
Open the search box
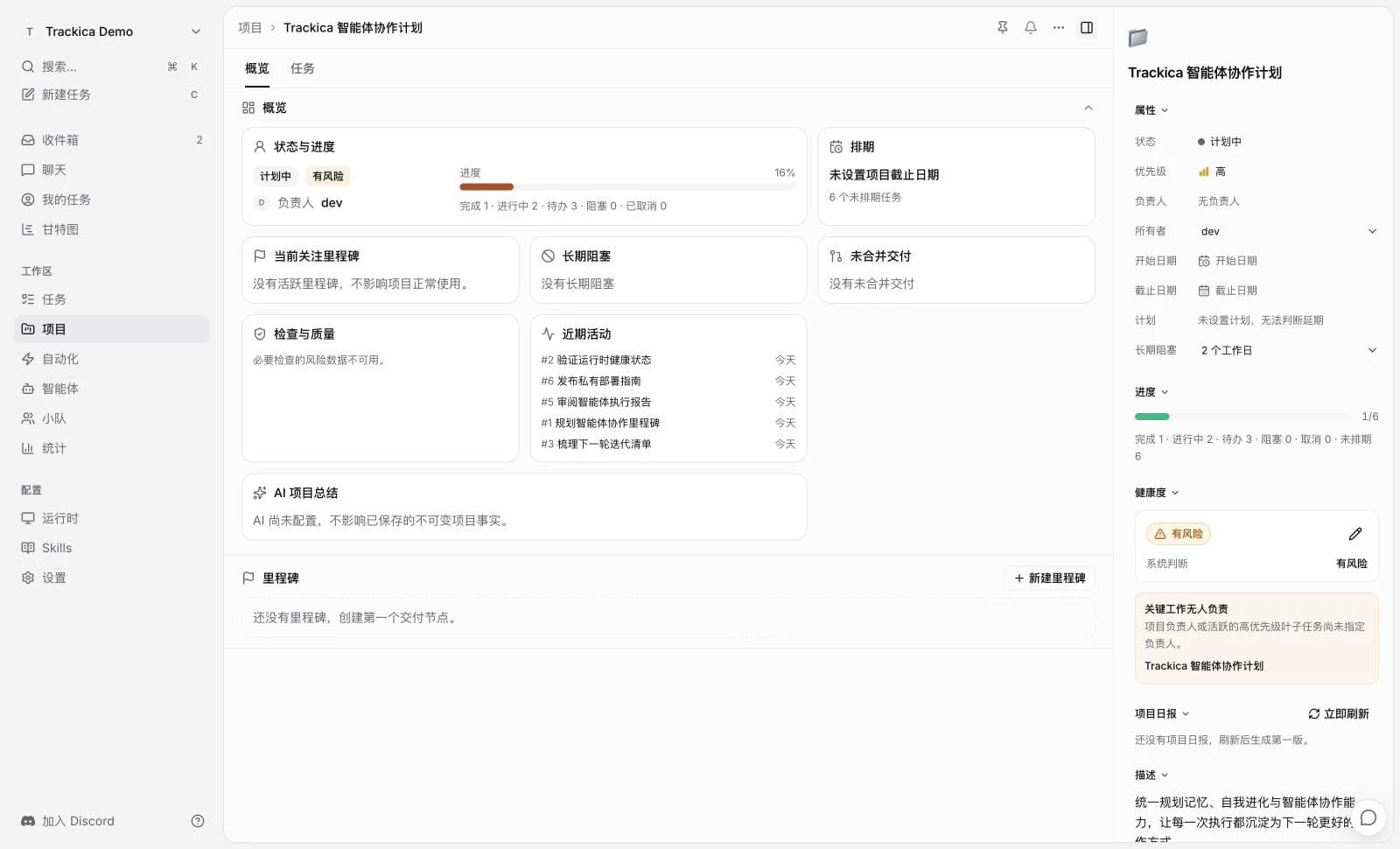click(x=111, y=67)
